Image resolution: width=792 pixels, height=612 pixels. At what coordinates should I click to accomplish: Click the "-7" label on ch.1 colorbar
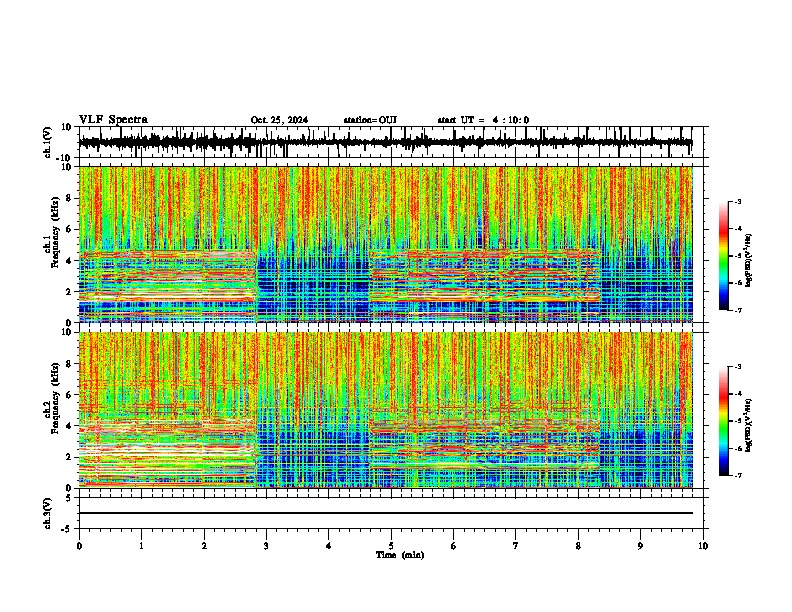(x=738, y=310)
